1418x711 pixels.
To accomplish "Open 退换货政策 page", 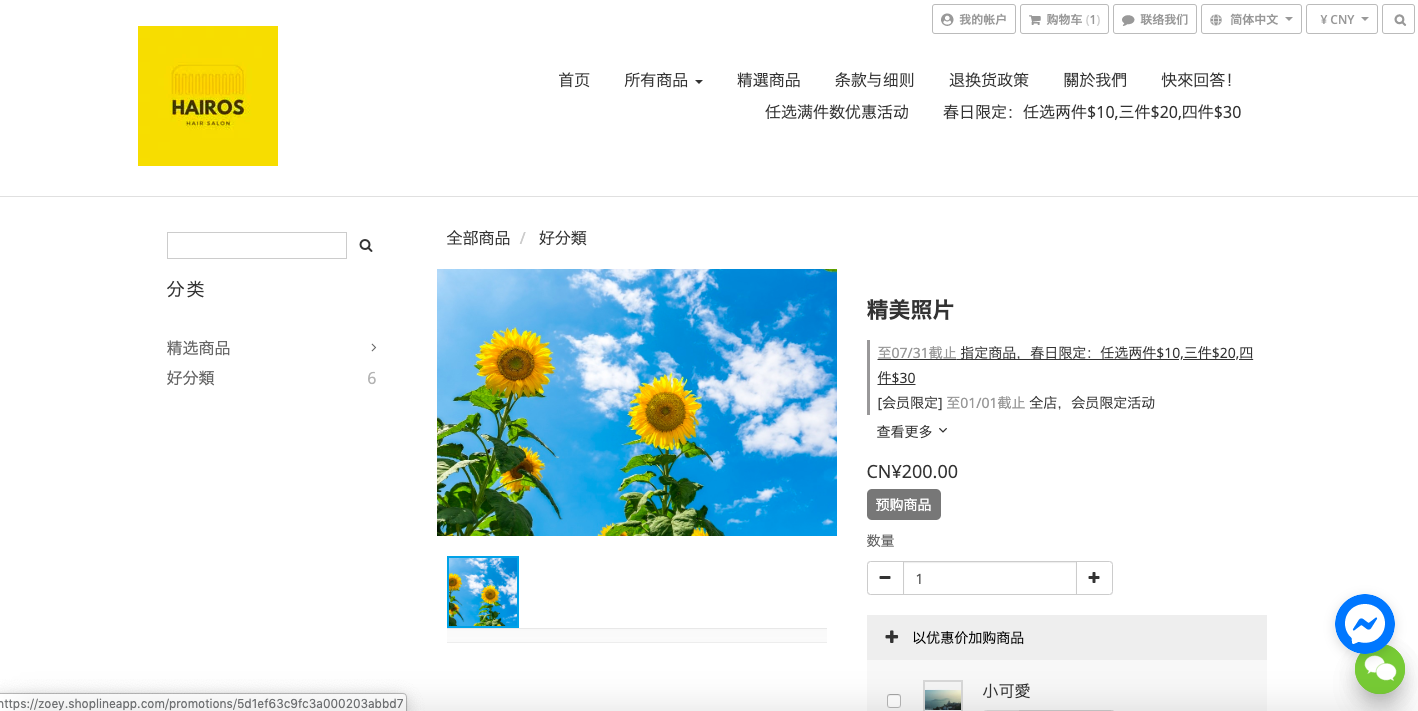I will coord(988,80).
